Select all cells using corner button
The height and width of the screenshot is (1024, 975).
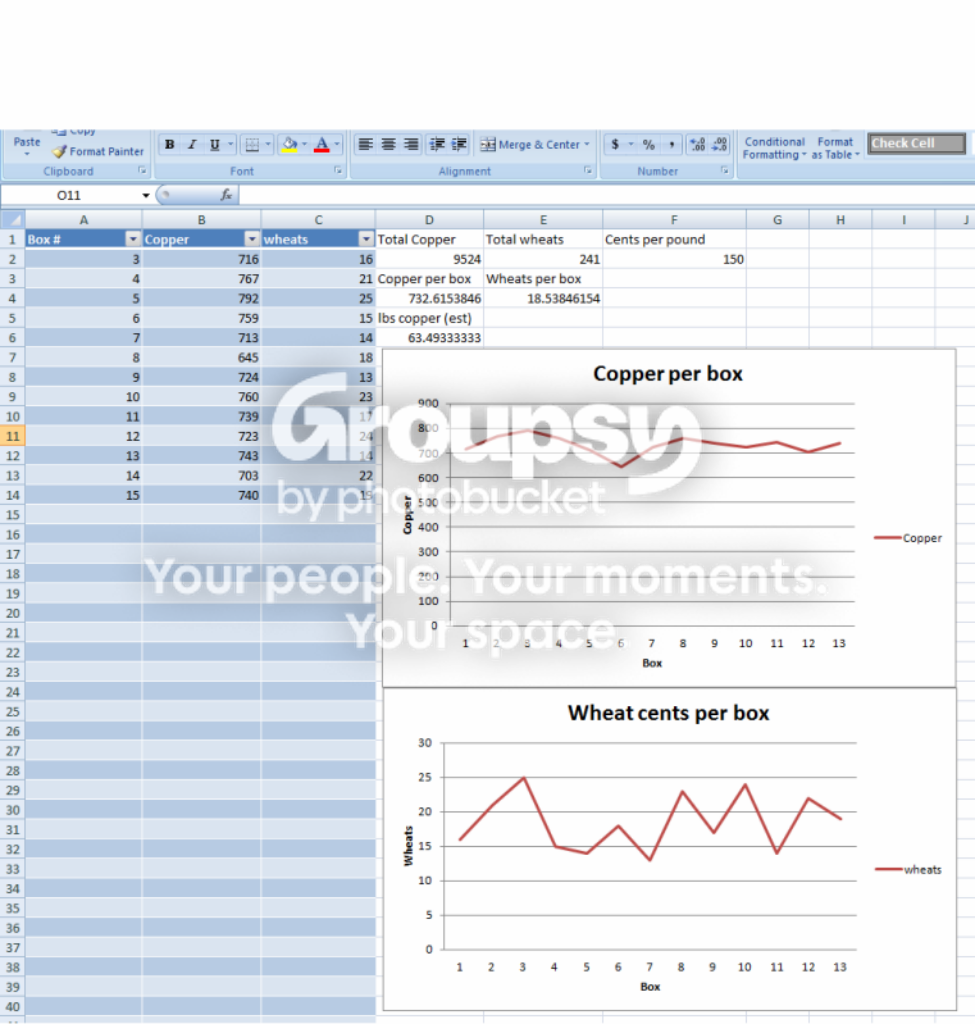13,219
